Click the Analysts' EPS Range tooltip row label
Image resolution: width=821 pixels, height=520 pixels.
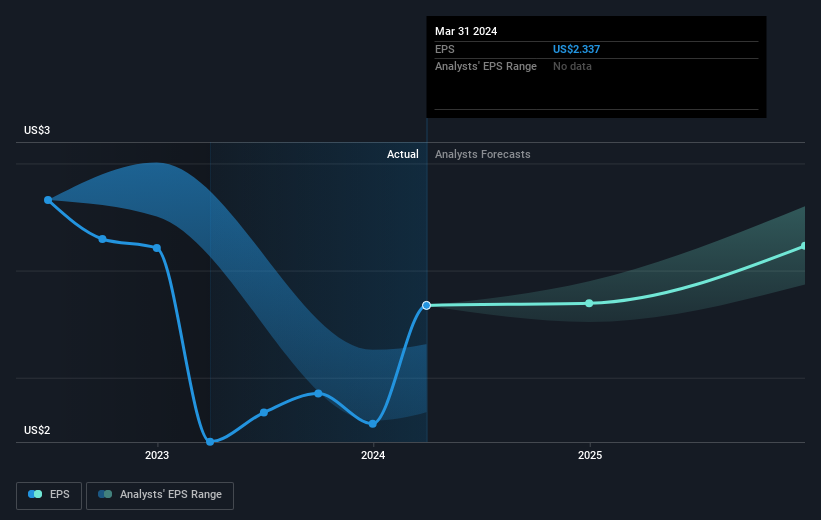[x=486, y=67]
